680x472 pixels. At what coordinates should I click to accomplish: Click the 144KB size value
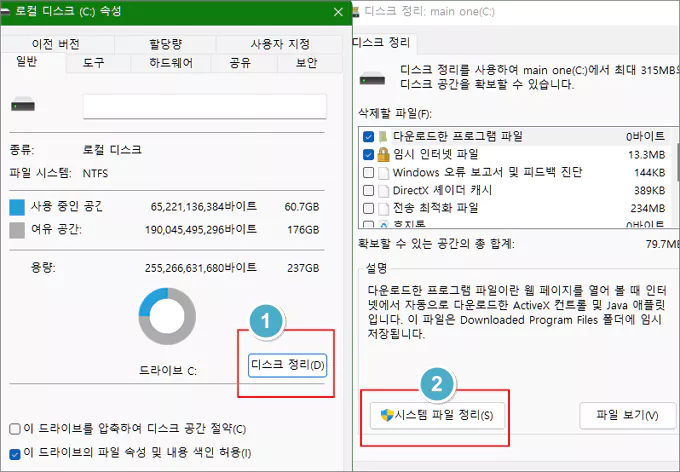click(x=649, y=173)
